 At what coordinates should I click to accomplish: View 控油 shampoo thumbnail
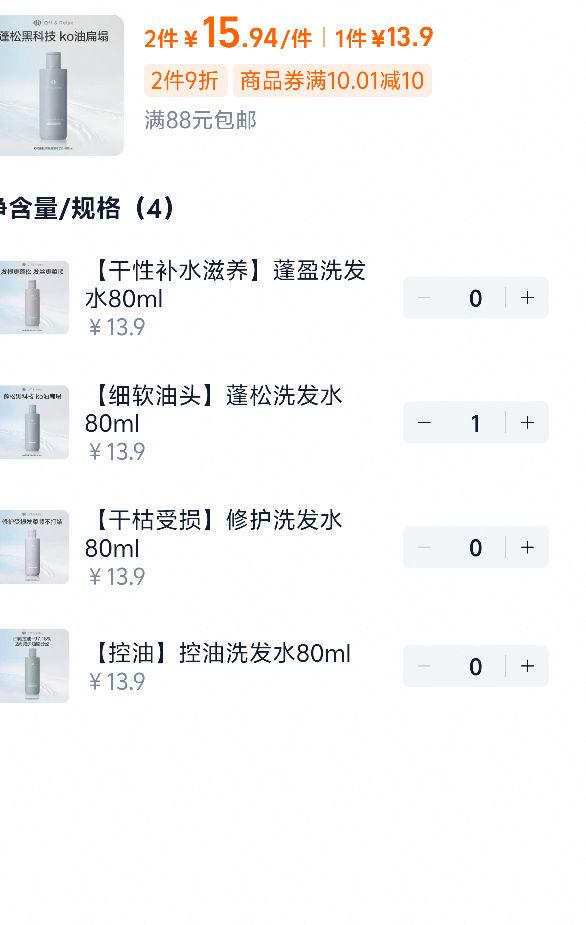pos(34,666)
